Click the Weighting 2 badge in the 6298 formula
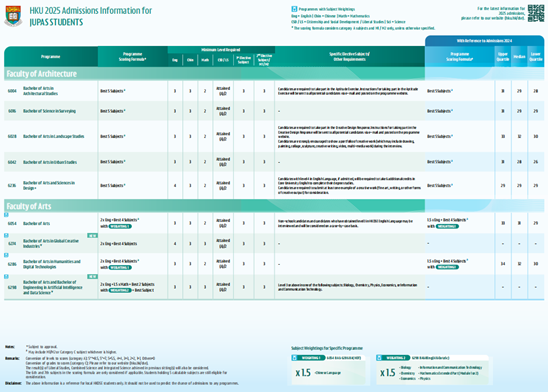 point(120,290)
